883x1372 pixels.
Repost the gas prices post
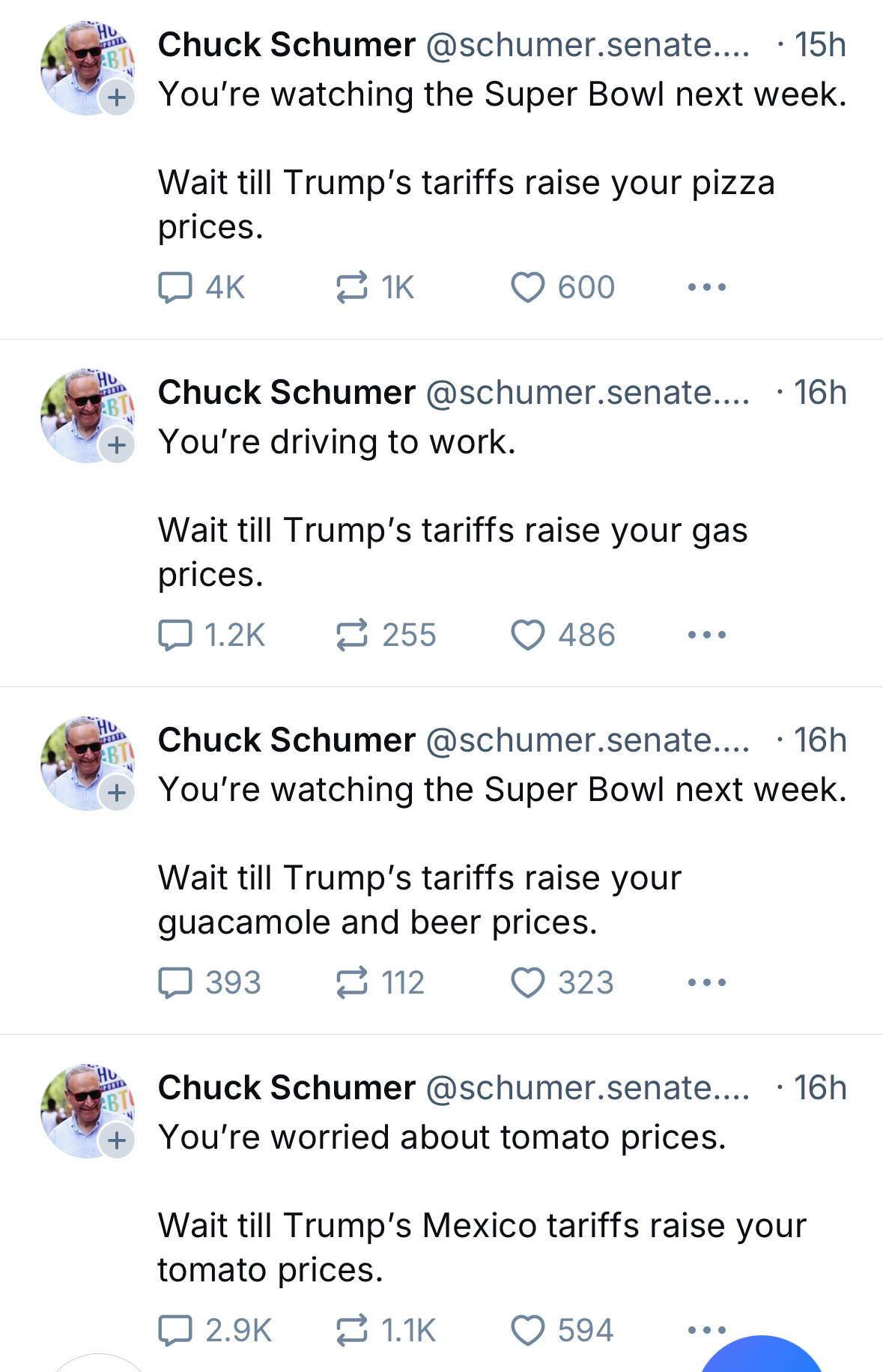(x=351, y=635)
